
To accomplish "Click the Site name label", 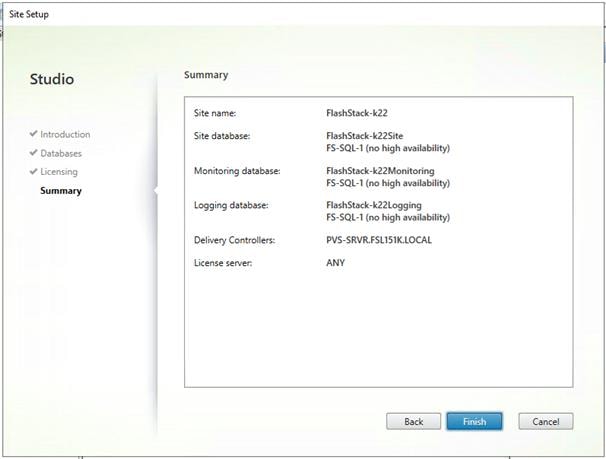I will click(x=215, y=113).
